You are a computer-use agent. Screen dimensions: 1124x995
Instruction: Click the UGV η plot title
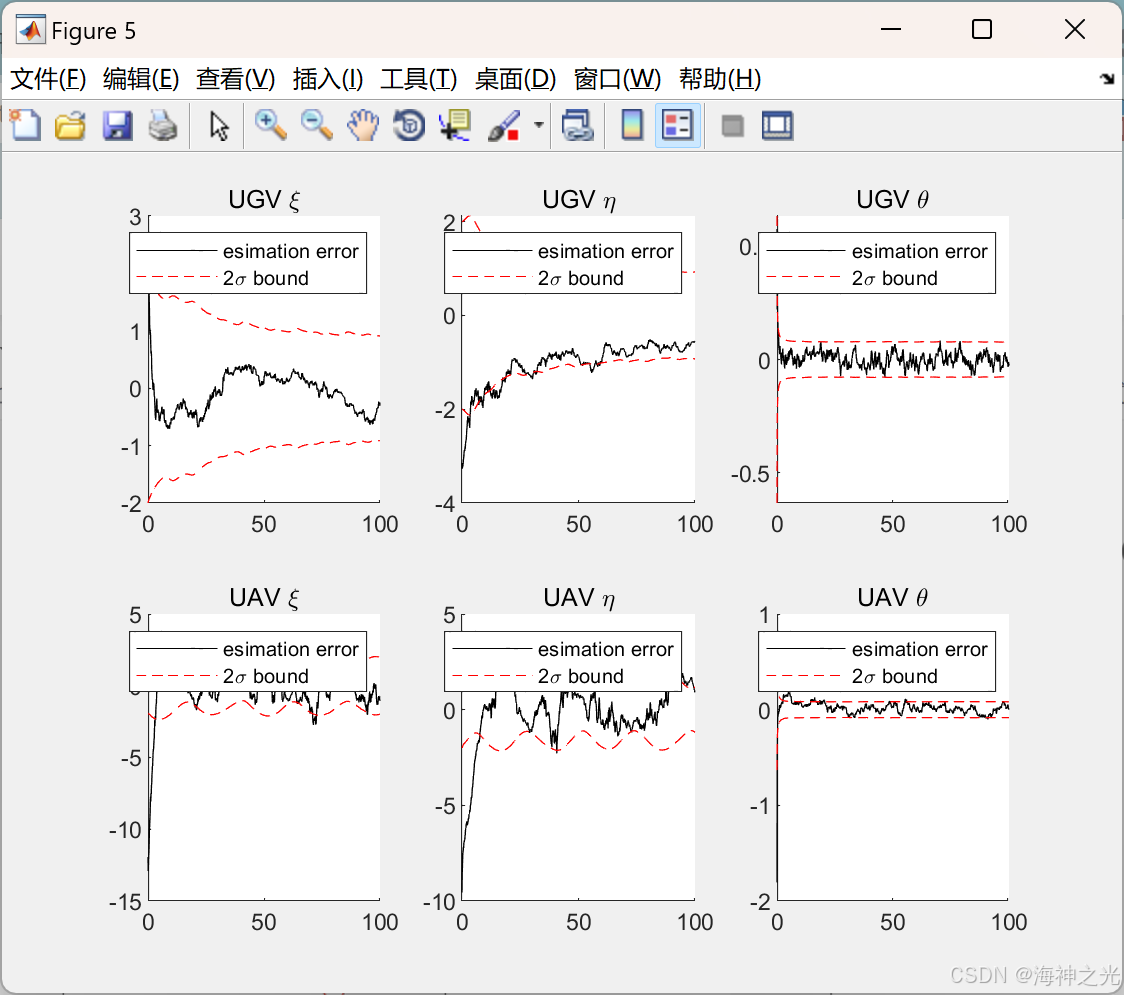[x=578, y=199]
